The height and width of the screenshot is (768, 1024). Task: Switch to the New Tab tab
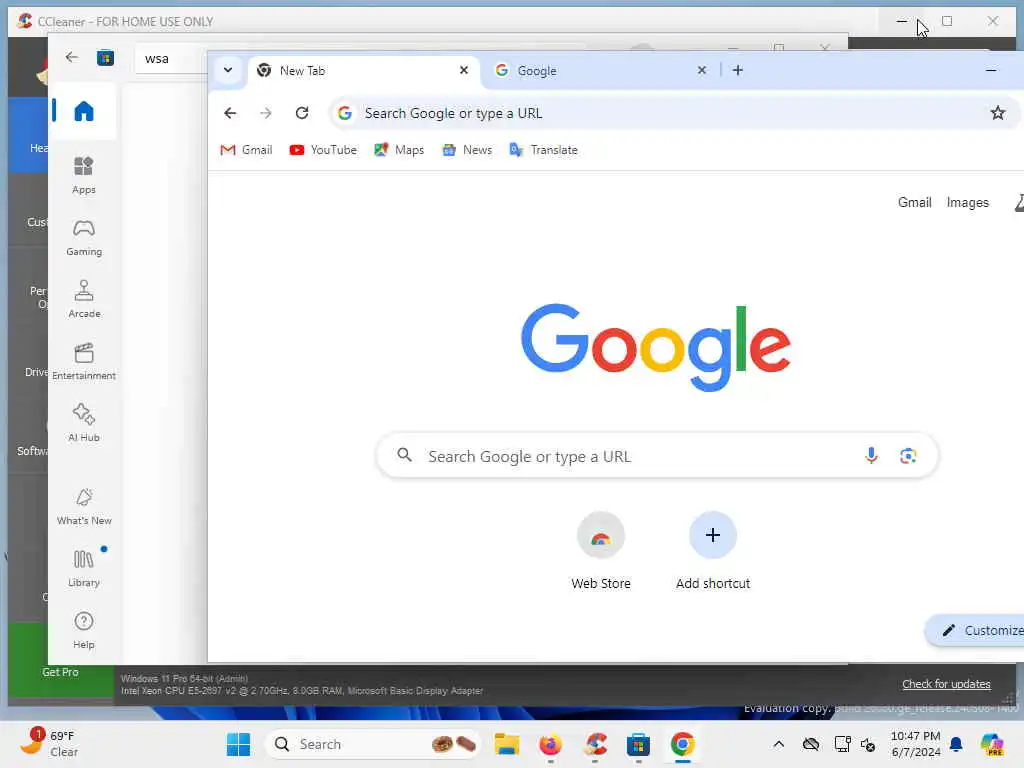tap(364, 71)
